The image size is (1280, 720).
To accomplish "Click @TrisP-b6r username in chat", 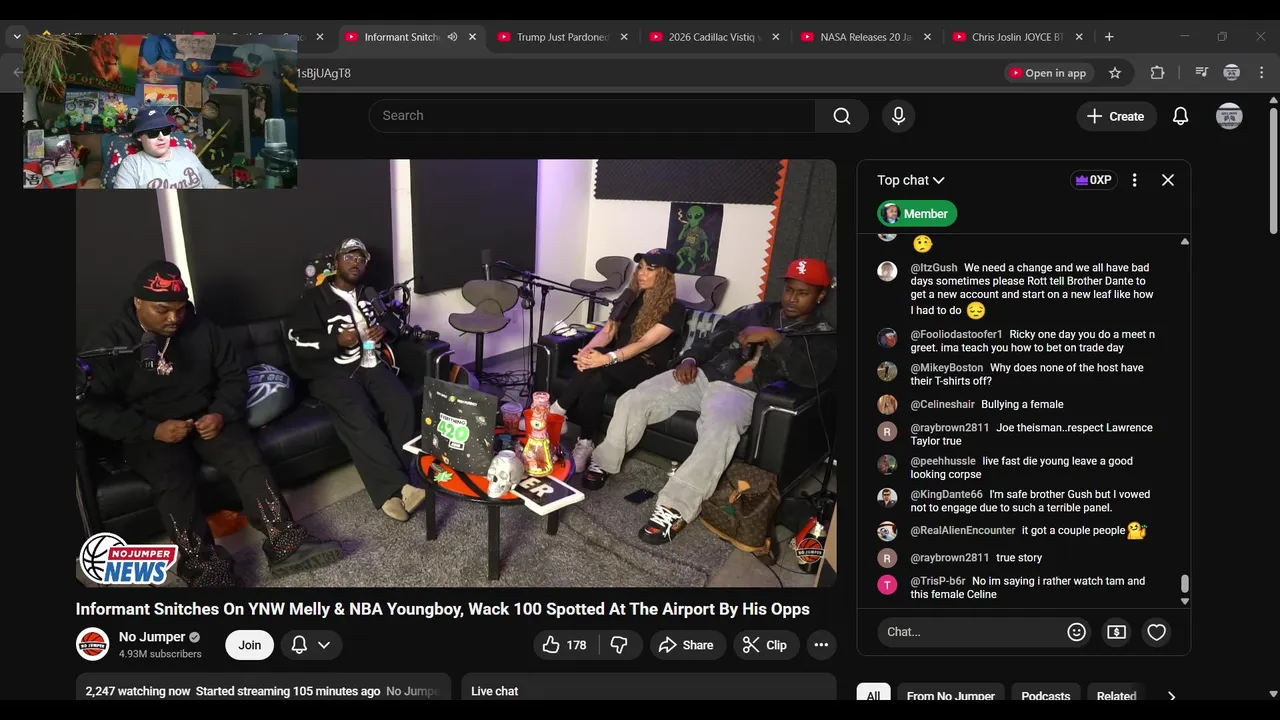I will (x=937, y=582).
